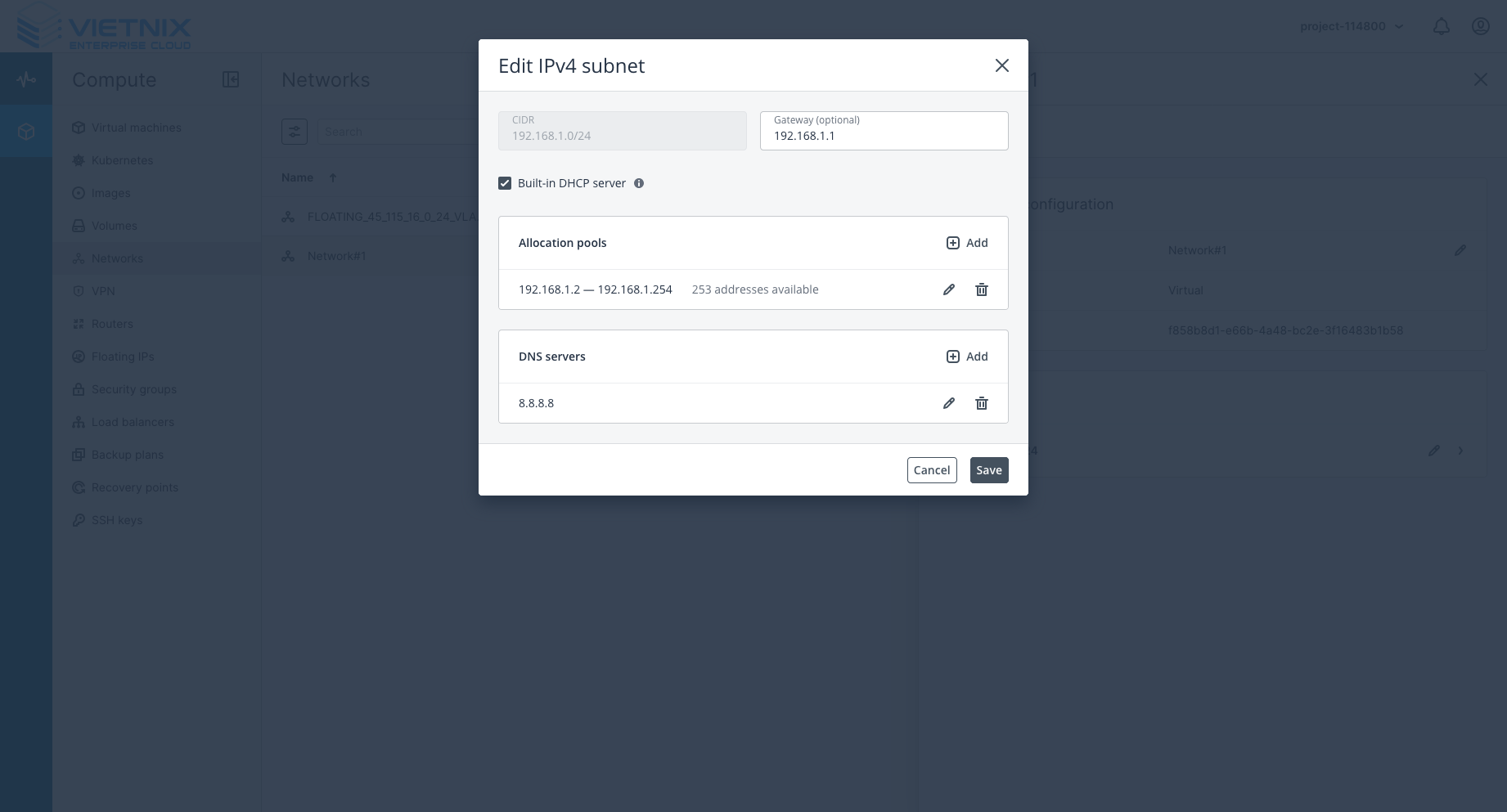Viewport: 1507px width, 812px height.
Task: Delete the DNS server 8.8.8.8
Action: point(982,403)
